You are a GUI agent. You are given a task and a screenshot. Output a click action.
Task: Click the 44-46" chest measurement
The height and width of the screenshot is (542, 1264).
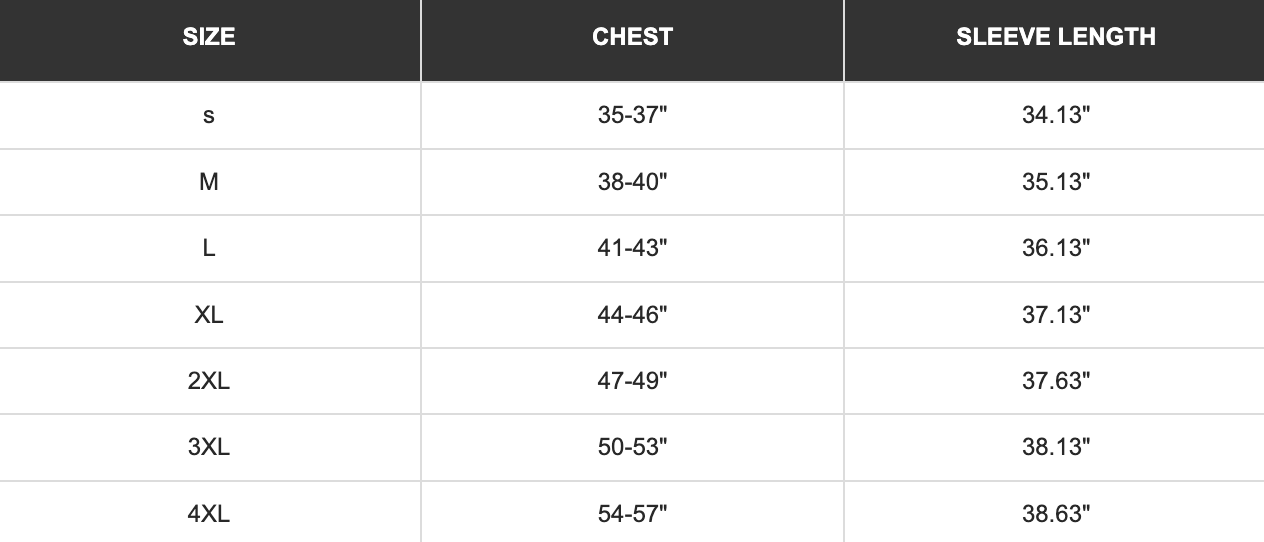click(632, 315)
